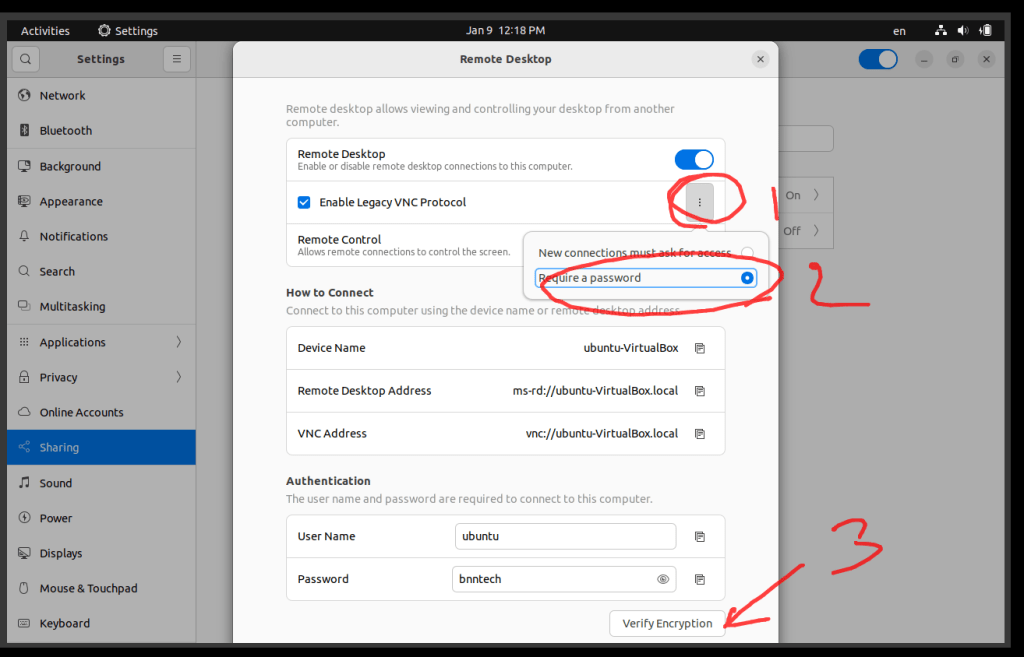Copy the VNC Address value
The height and width of the screenshot is (657, 1024).
click(700, 434)
